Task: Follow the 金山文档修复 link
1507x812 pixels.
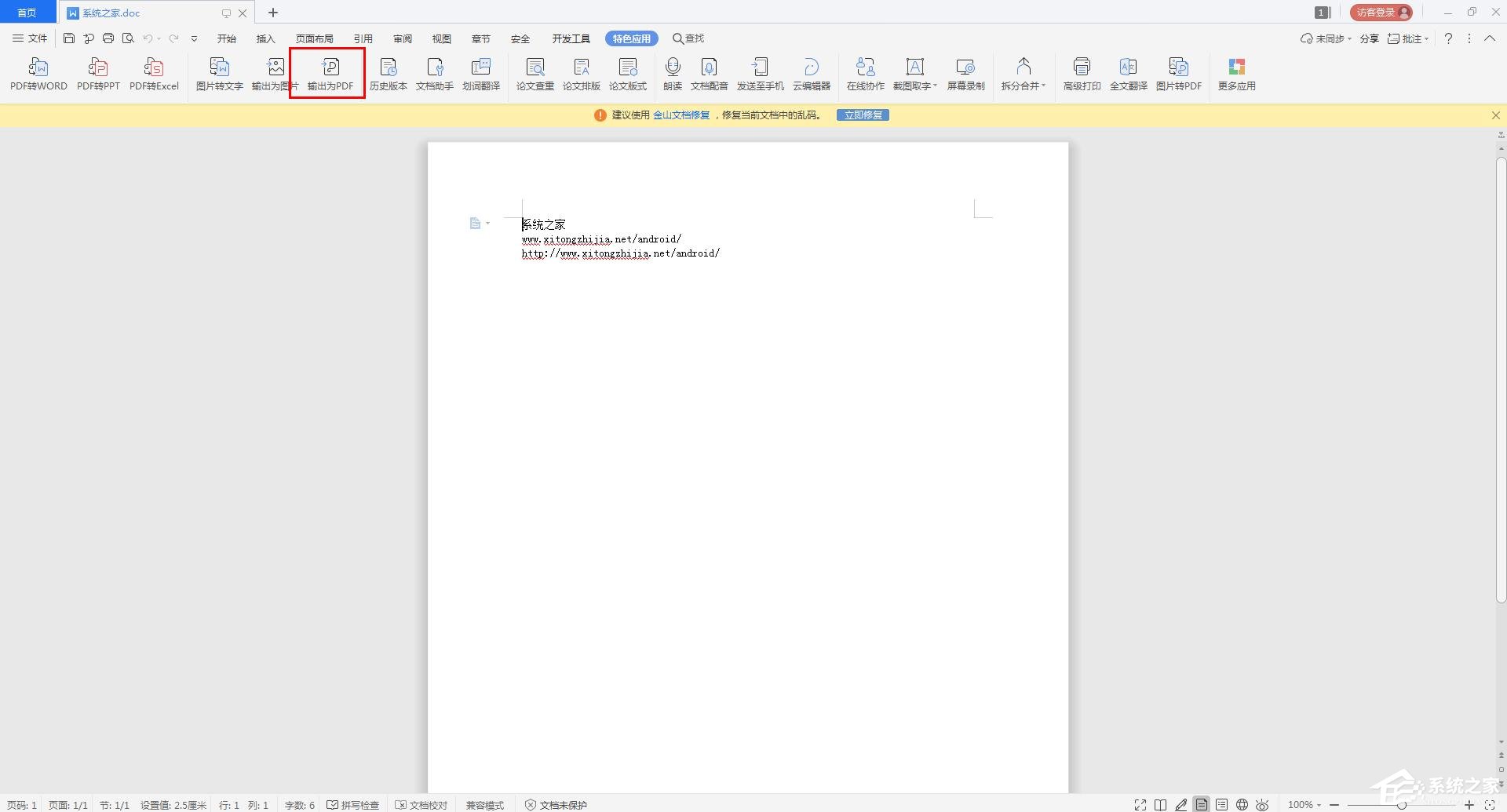Action: click(x=681, y=115)
